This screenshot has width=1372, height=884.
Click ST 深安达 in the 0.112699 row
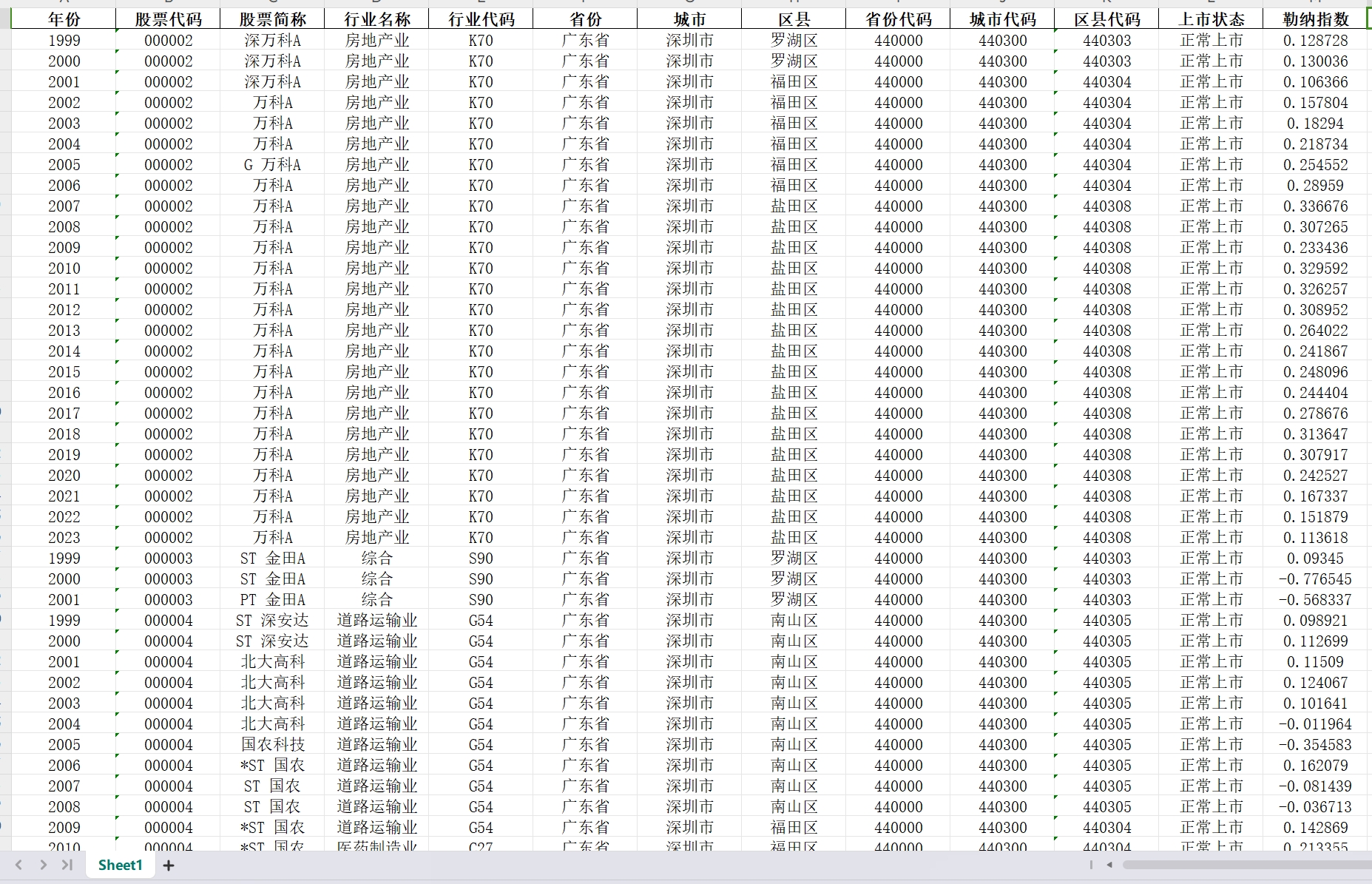click(272, 641)
